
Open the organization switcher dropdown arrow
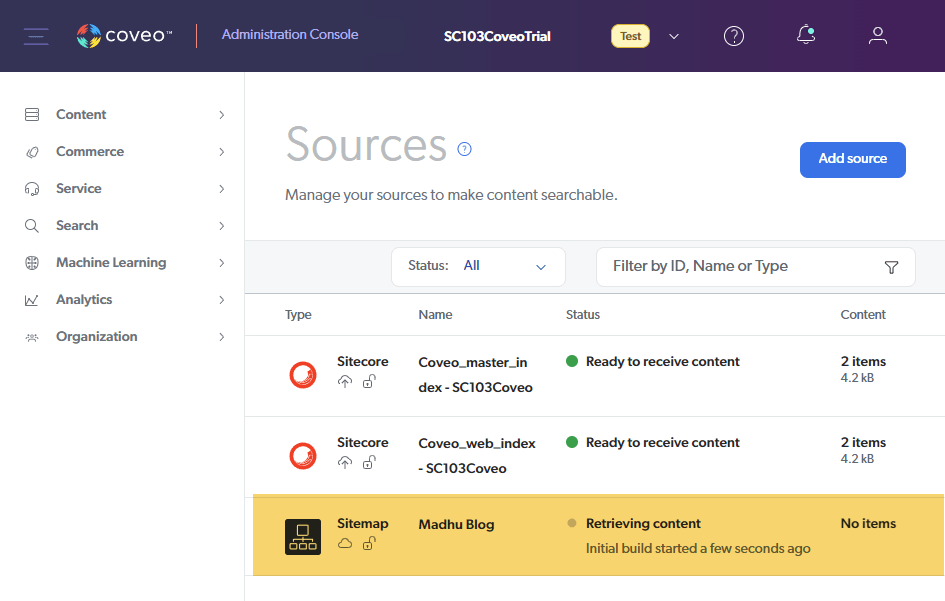coord(674,37)
